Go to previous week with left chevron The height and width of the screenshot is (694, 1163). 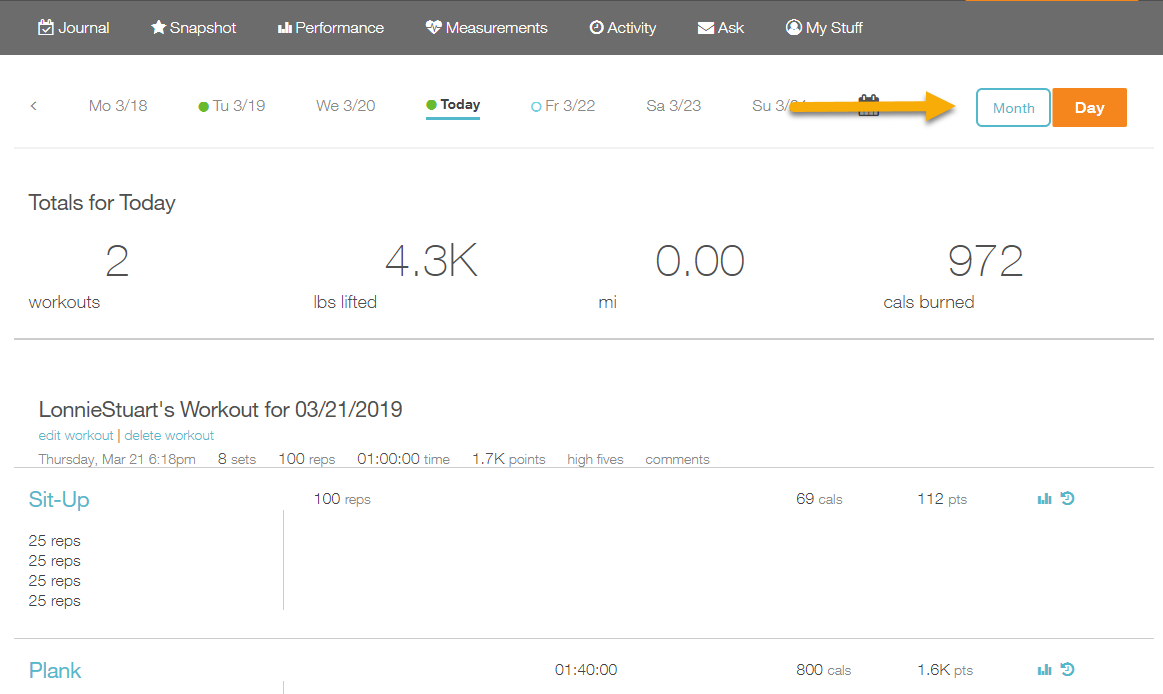tap(33, 106)
